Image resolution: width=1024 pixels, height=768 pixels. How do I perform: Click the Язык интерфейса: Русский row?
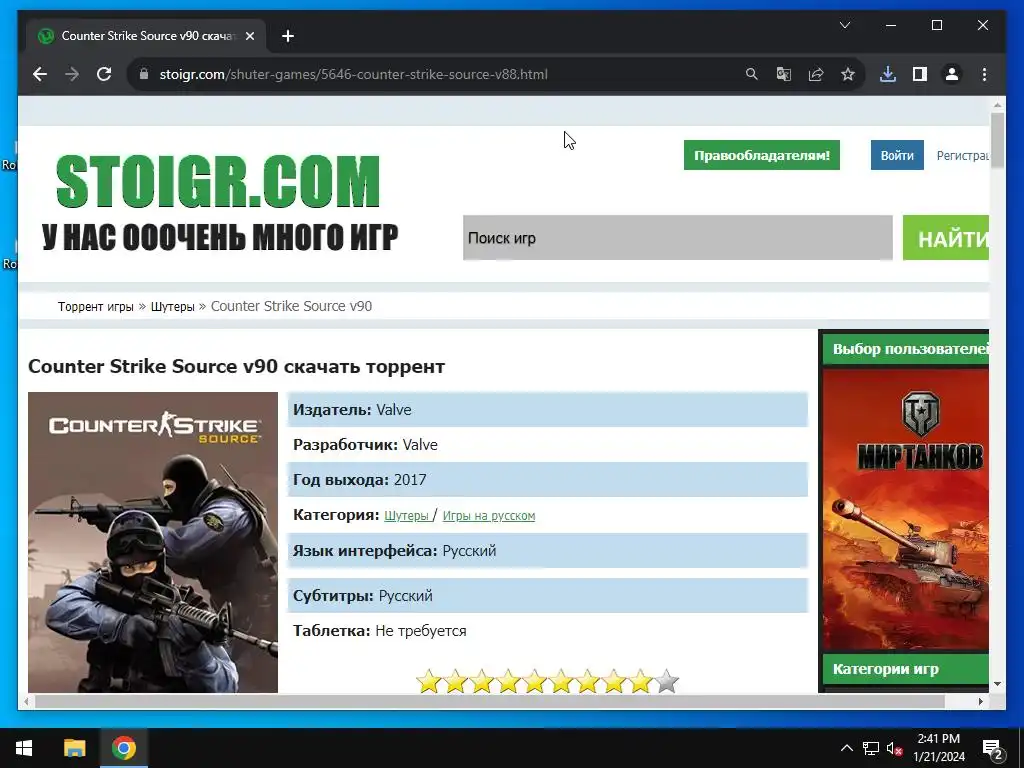pyautogui.click(x=548, y=551)
